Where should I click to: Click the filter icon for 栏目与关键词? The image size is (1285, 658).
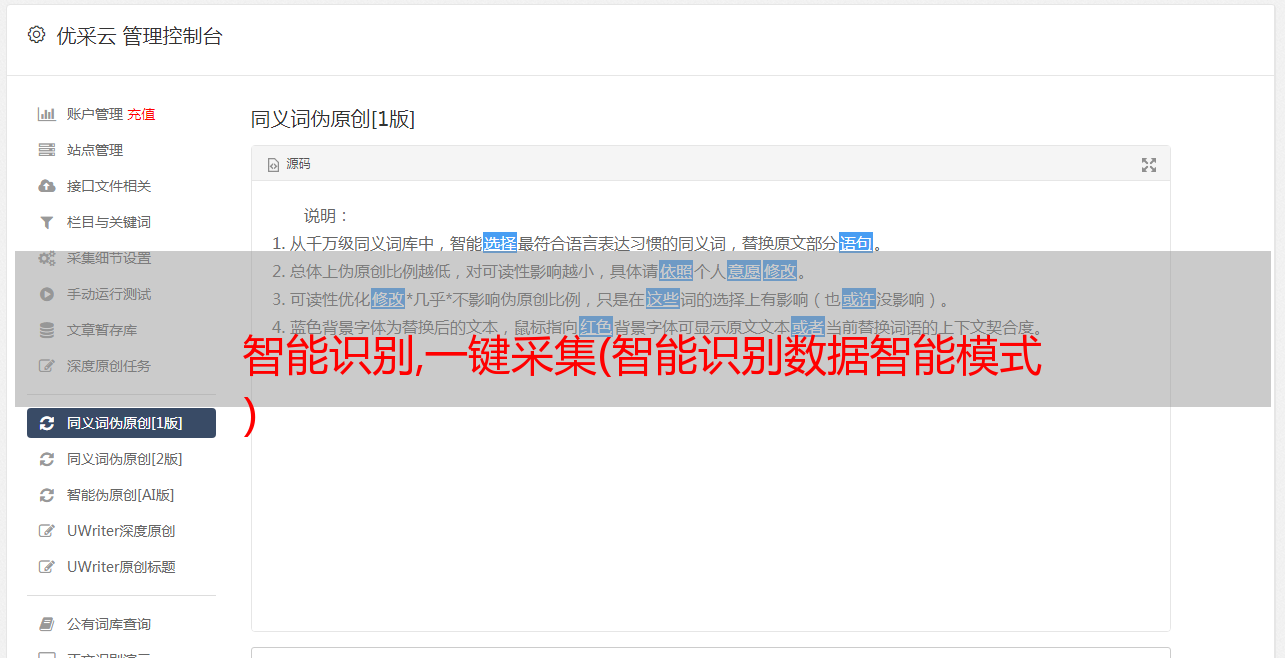(x=46, y=222)
